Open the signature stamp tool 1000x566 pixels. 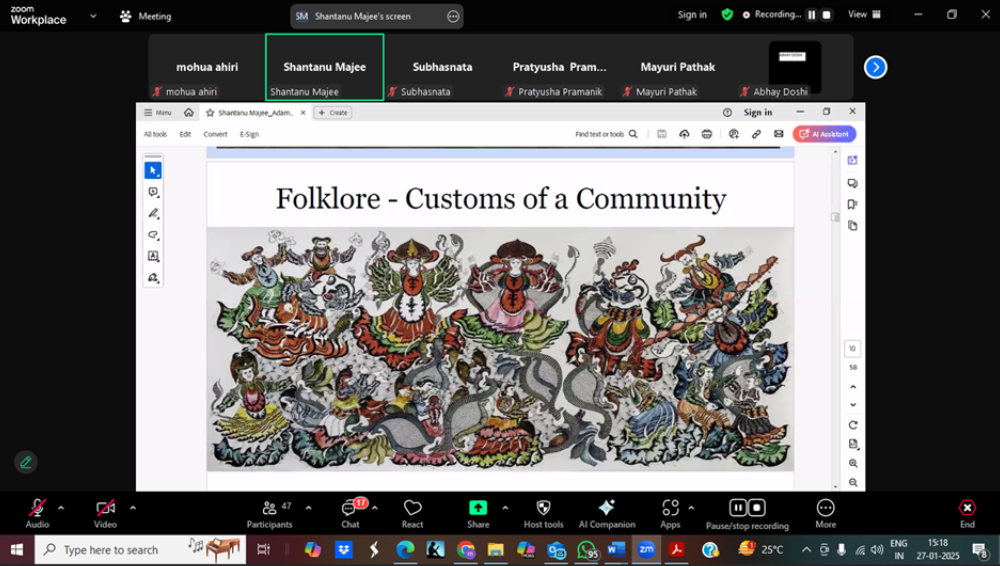[x=153, y=278]
